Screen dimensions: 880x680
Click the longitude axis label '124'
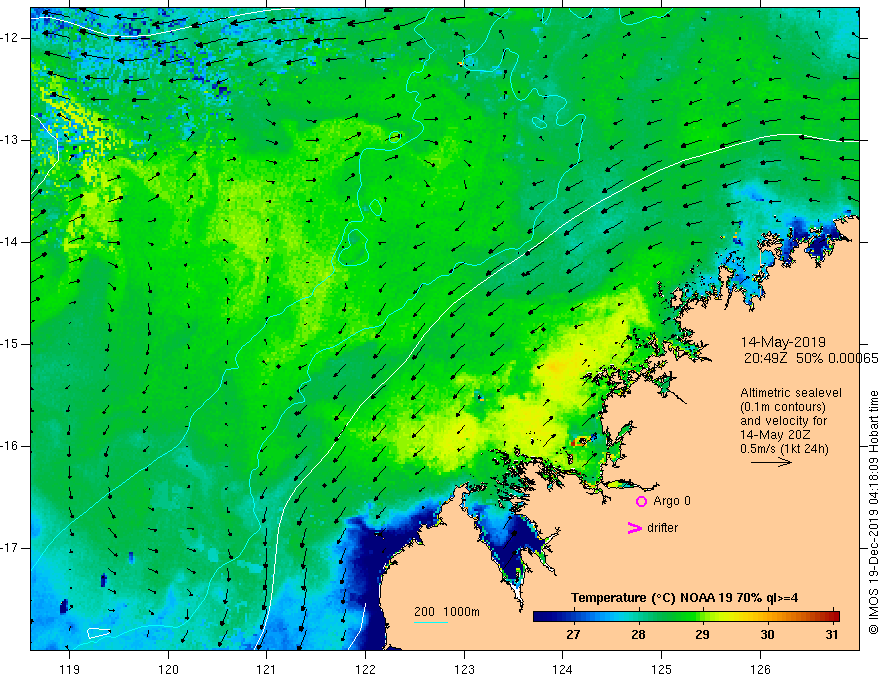click(x=562, y=669)
